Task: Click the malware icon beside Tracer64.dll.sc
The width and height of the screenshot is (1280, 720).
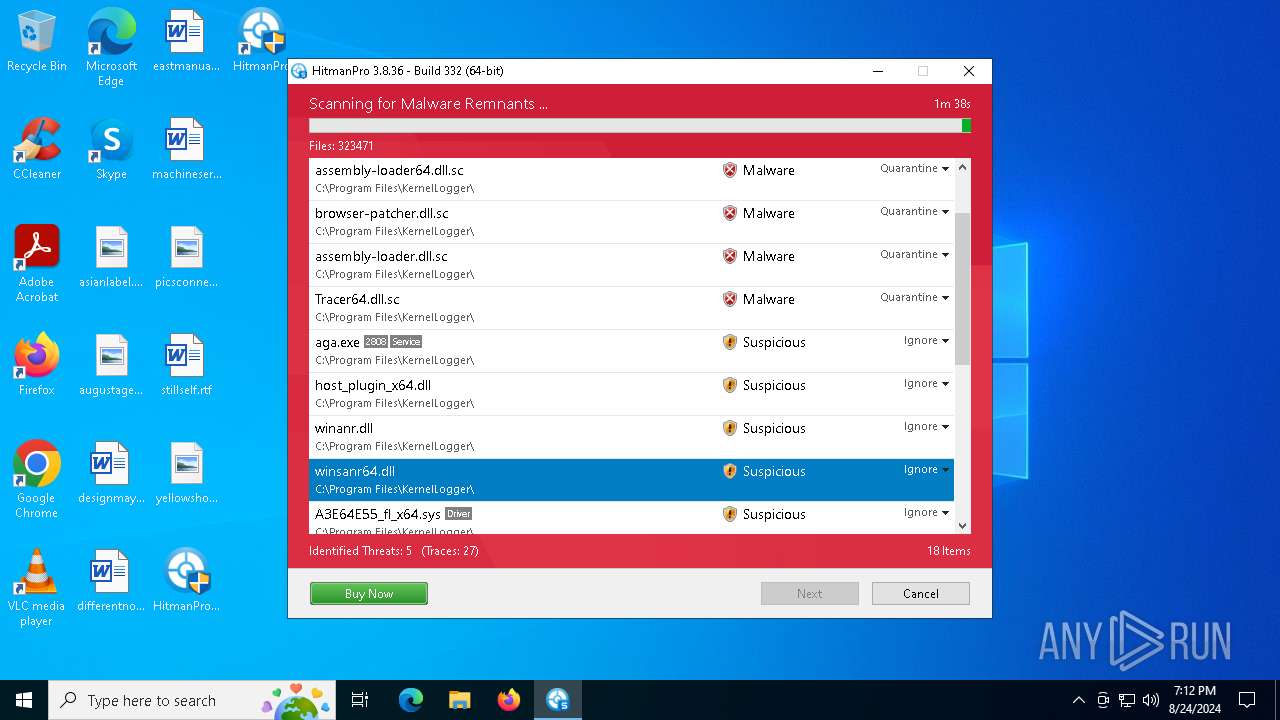Action: tap(730, 299)
